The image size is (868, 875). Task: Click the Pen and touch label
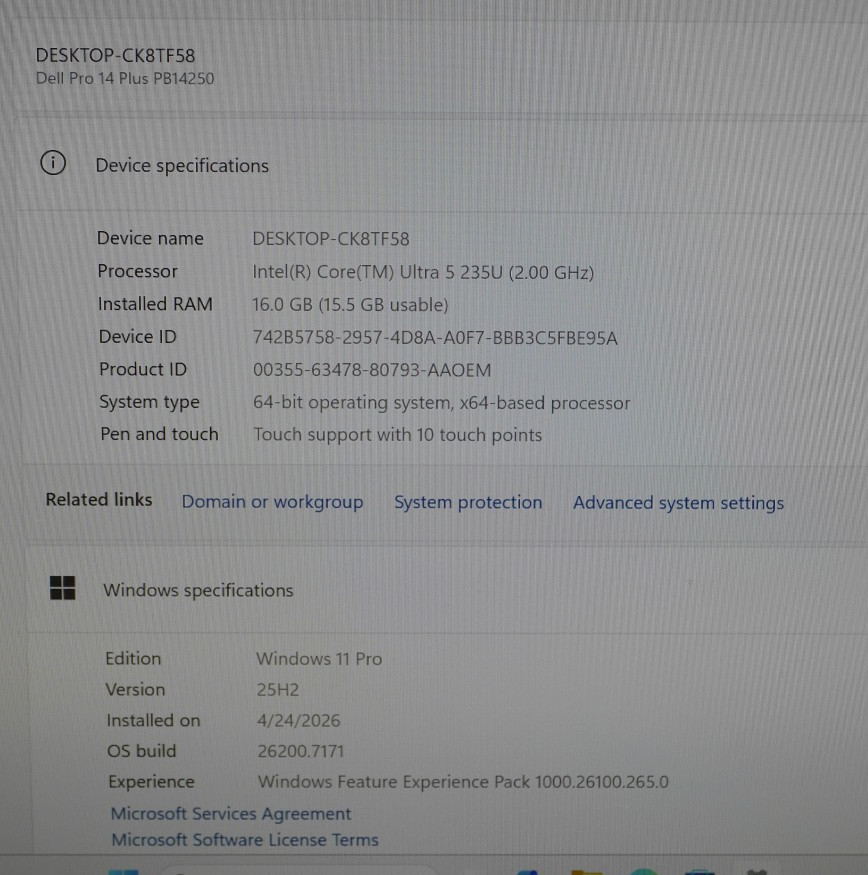click(159, 434)
